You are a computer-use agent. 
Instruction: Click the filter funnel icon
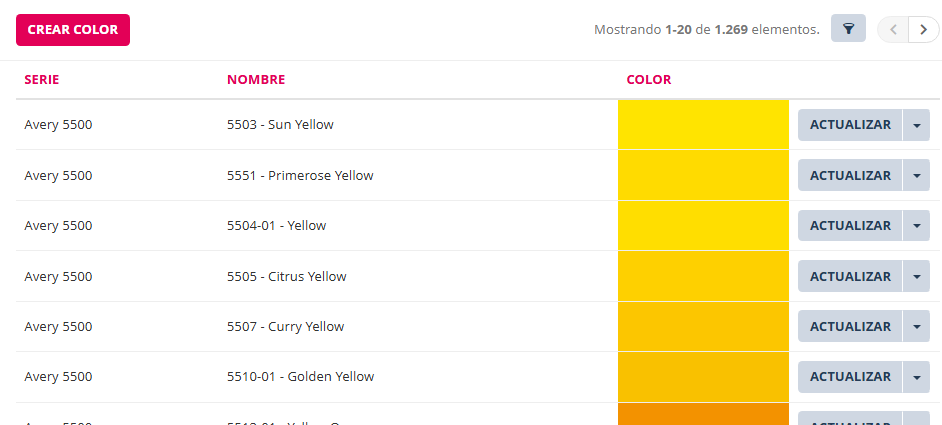(x=848, y=29)
